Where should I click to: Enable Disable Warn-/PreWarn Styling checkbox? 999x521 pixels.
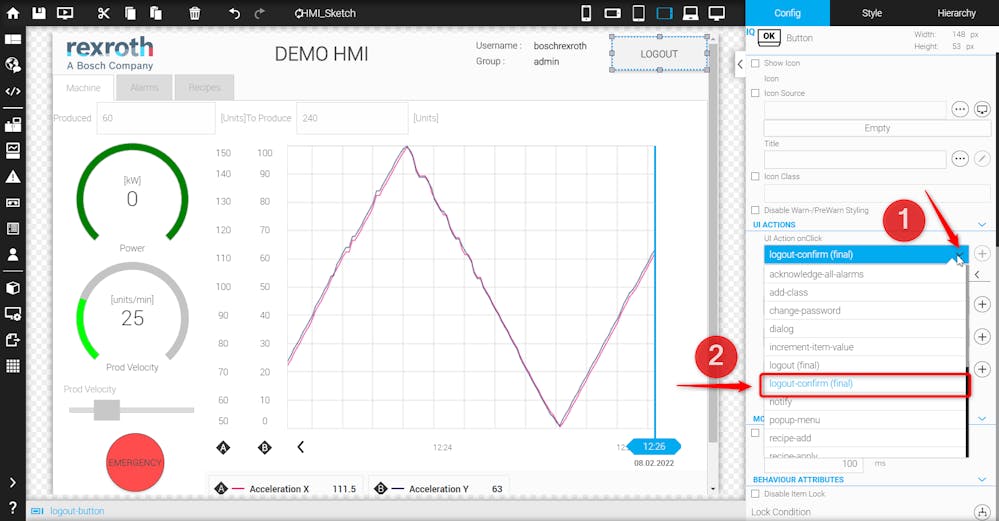tap(755, 210)
